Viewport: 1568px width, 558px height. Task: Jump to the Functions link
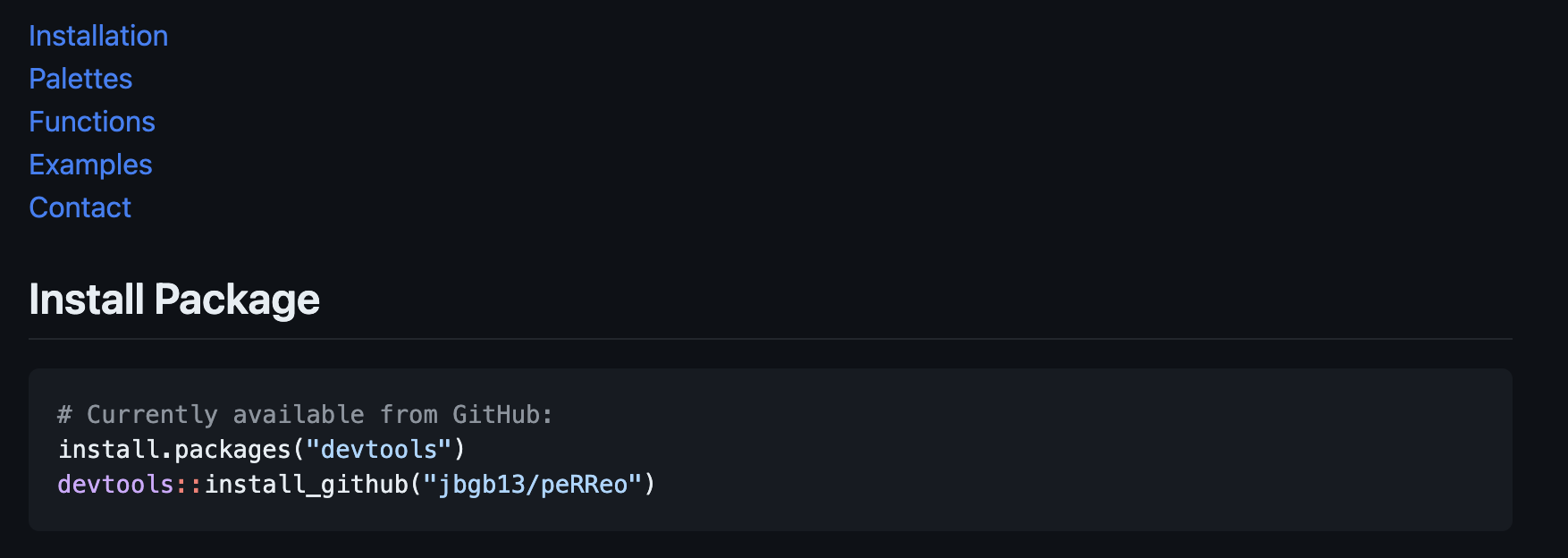pyautogui.click(x=92, y=122)
